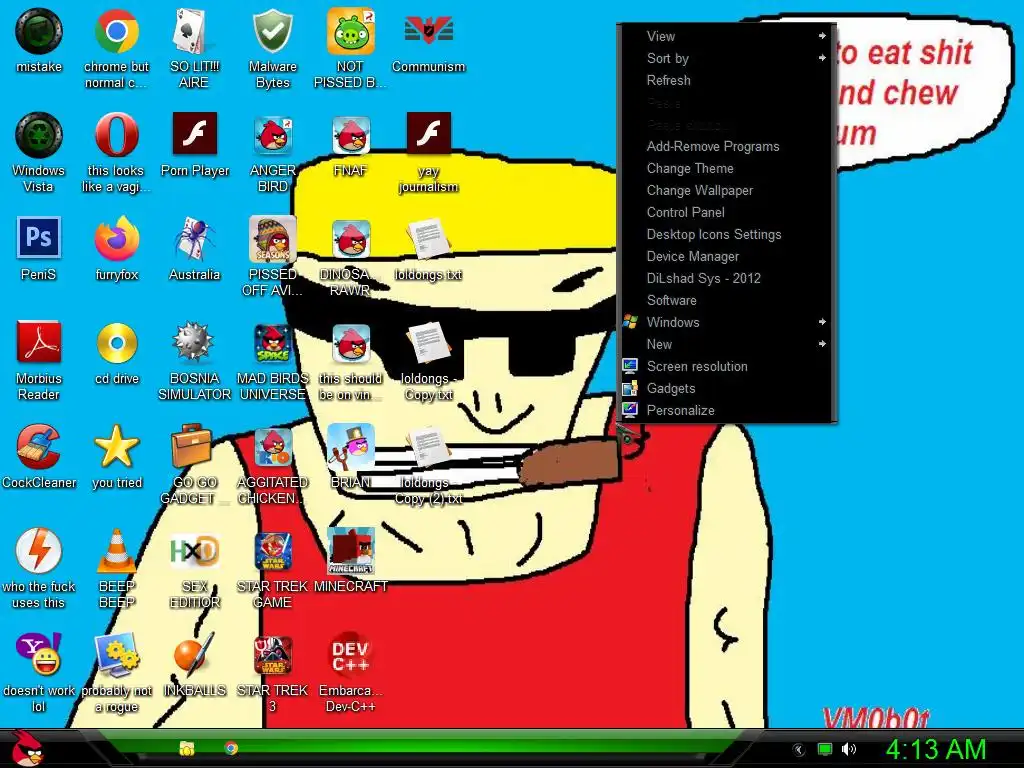This screenshot has width=1024, height=768.
Task: Open the Angry Bird start button
Action: click(27, 748)
